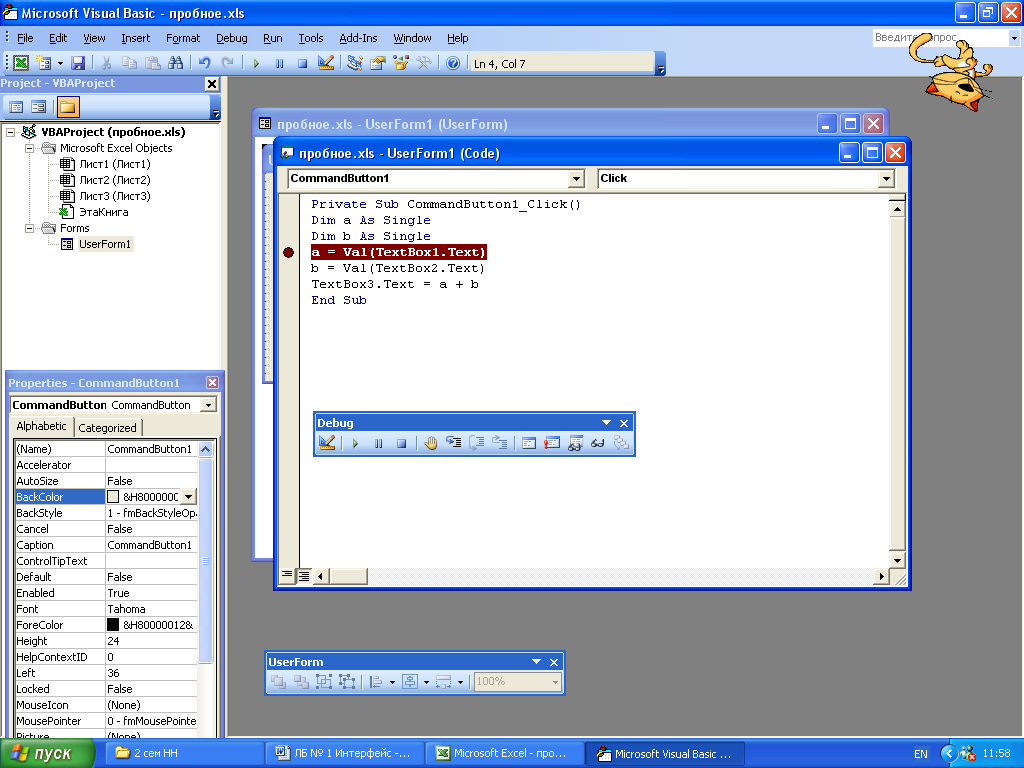This screenshot has height=768, width=1024.
Task: Open UserForm toolbar options arrow
Action: pyautogui.click(x=536, y=662)
